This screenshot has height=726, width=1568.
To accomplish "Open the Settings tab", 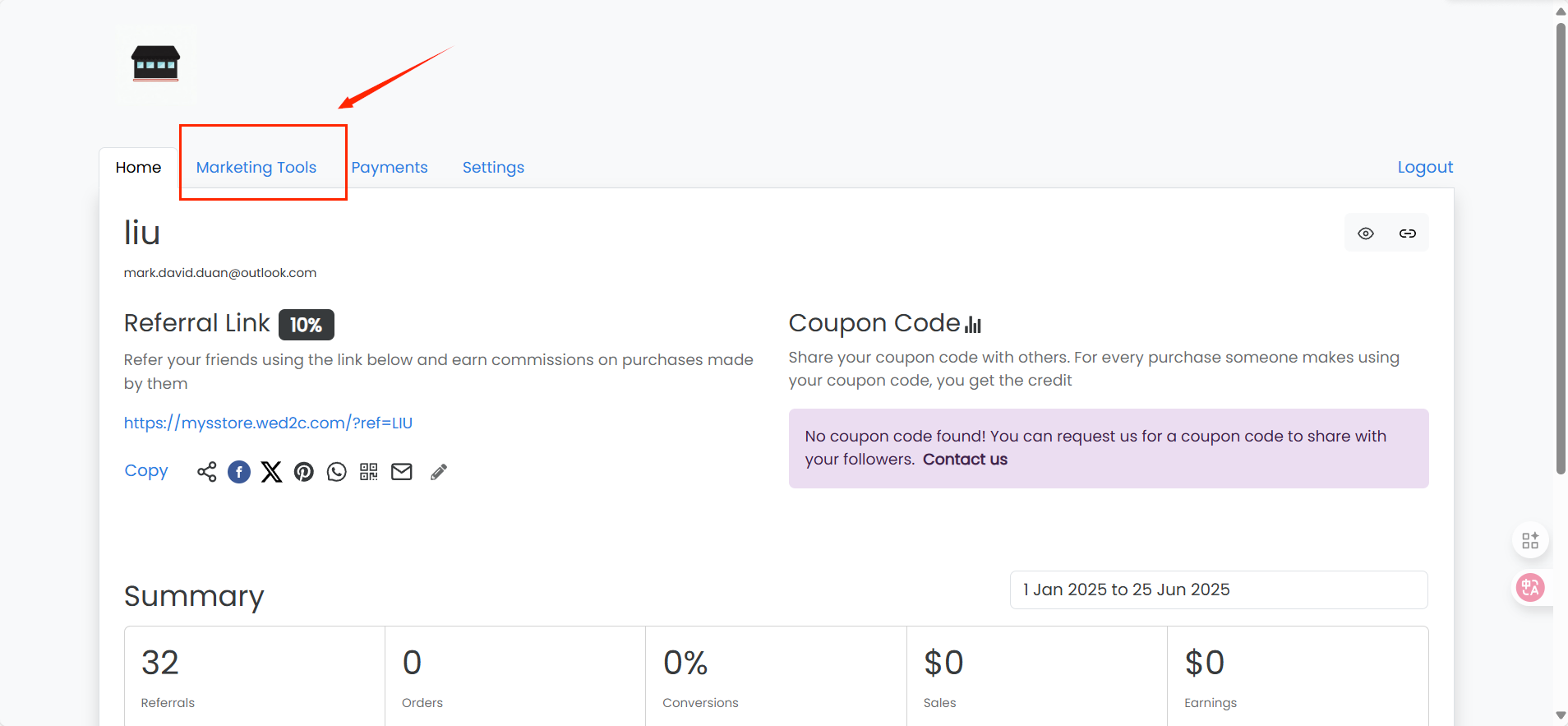I will tap(493, 168).
